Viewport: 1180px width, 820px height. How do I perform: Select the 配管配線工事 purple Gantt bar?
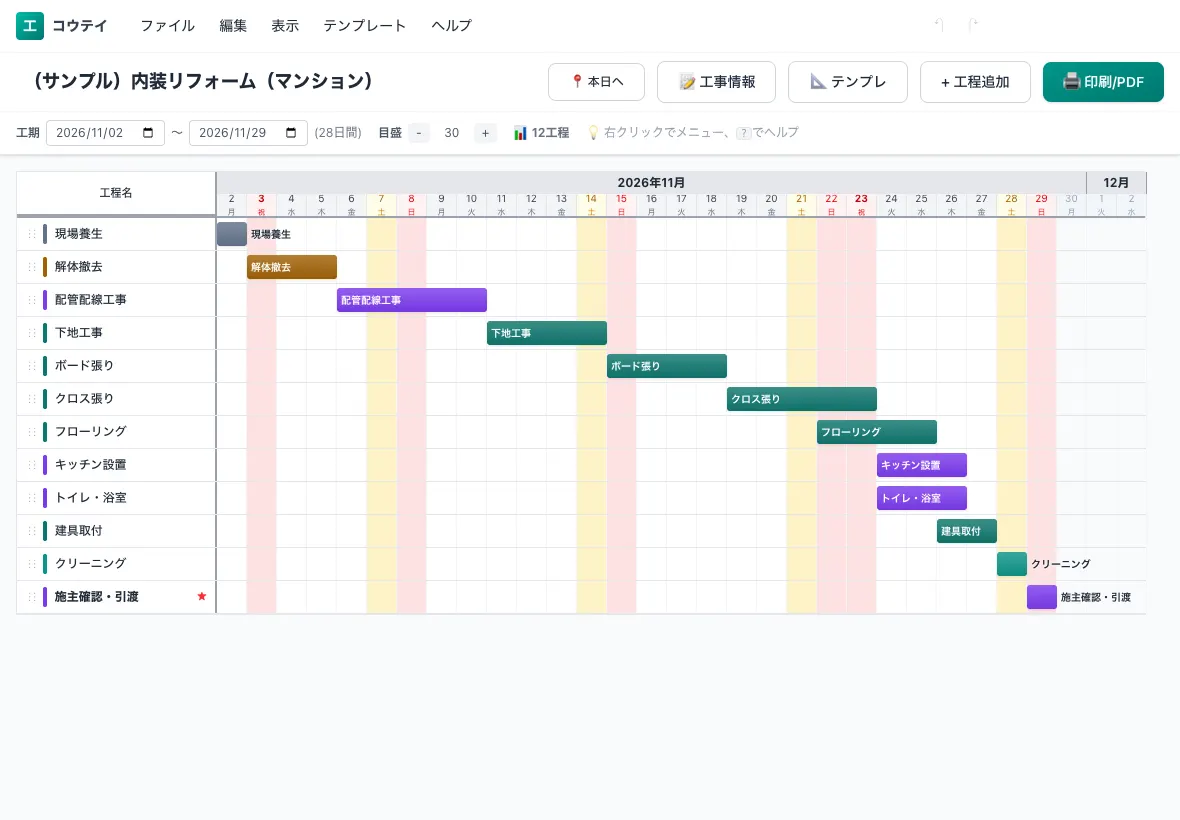tap(412, 300)
